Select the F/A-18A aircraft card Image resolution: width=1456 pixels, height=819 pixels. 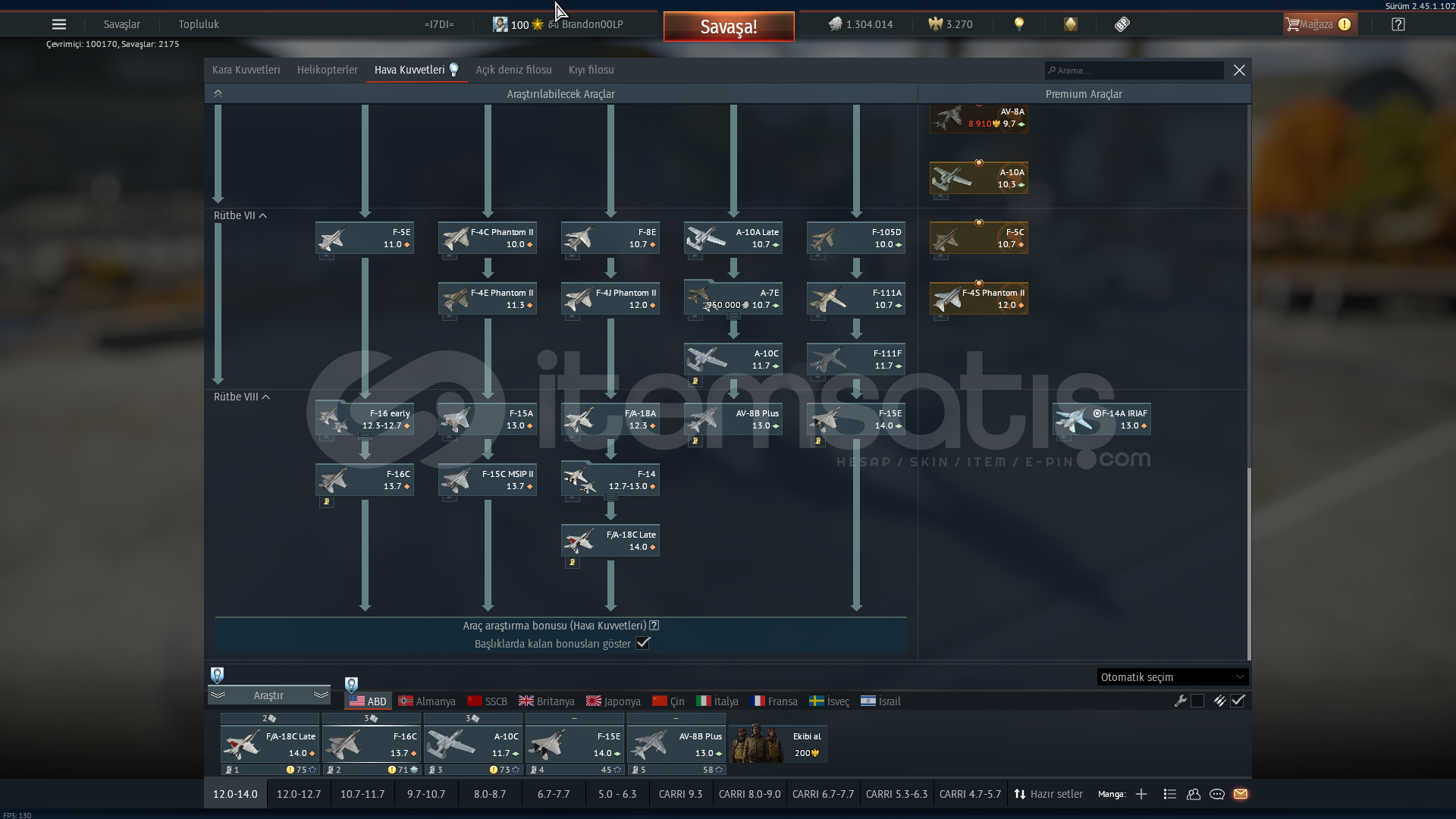point(610,419)
